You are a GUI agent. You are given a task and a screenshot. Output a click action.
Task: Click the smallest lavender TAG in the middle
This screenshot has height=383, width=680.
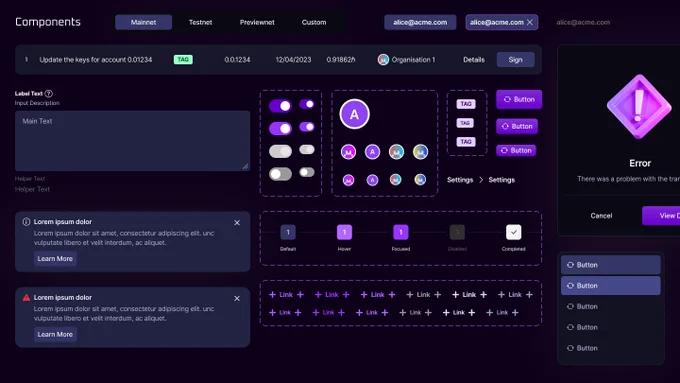click(x=465, y=123)
